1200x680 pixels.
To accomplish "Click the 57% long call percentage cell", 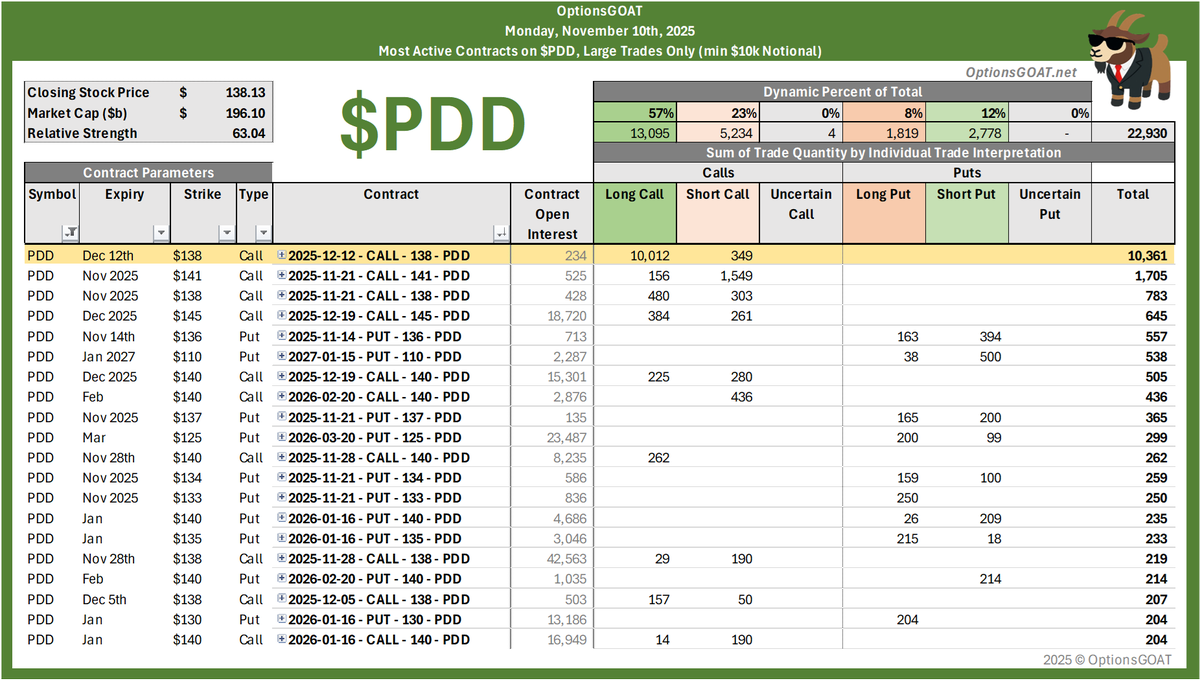I will (x=635, y=113).
